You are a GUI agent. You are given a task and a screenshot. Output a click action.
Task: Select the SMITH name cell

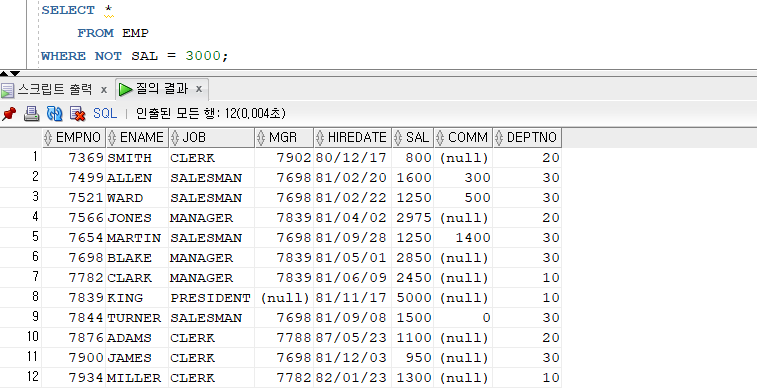pyautogui.click(x=137, y=158)
